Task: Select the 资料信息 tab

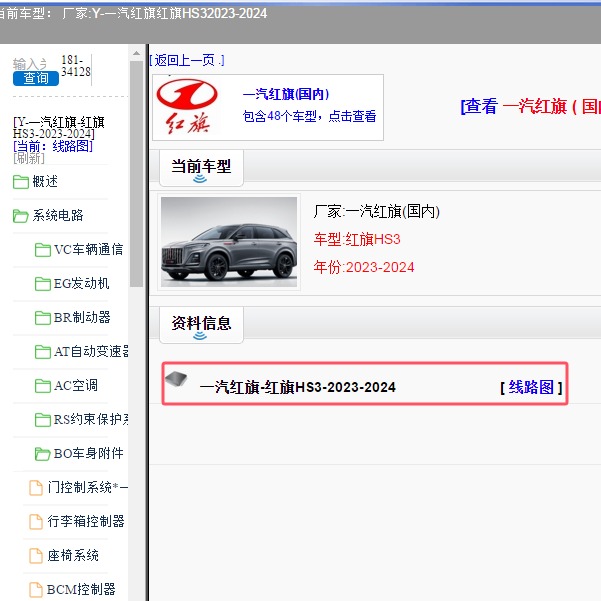Action: [201, 325]
